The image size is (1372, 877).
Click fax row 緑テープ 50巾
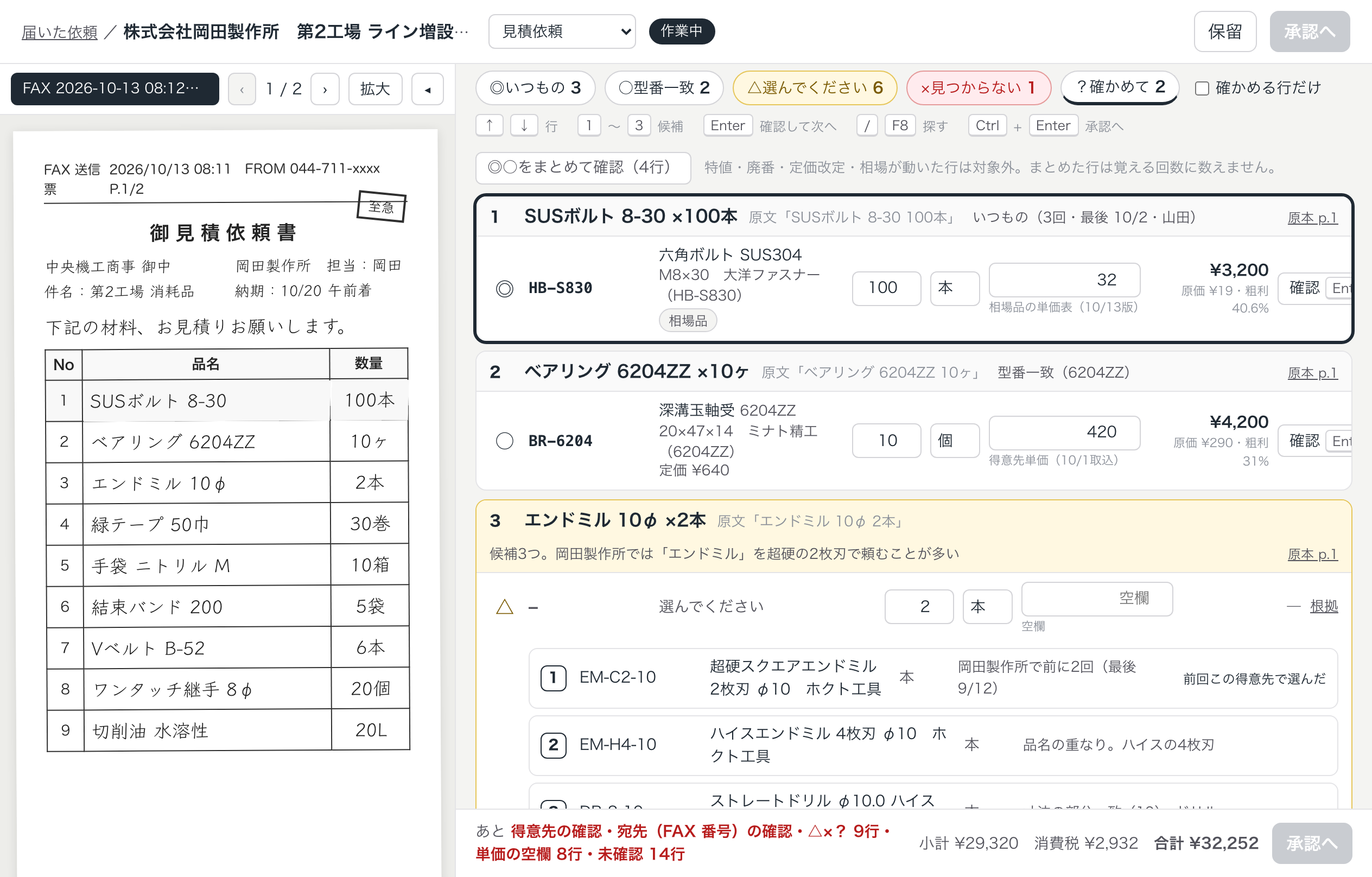click(227, 524)
